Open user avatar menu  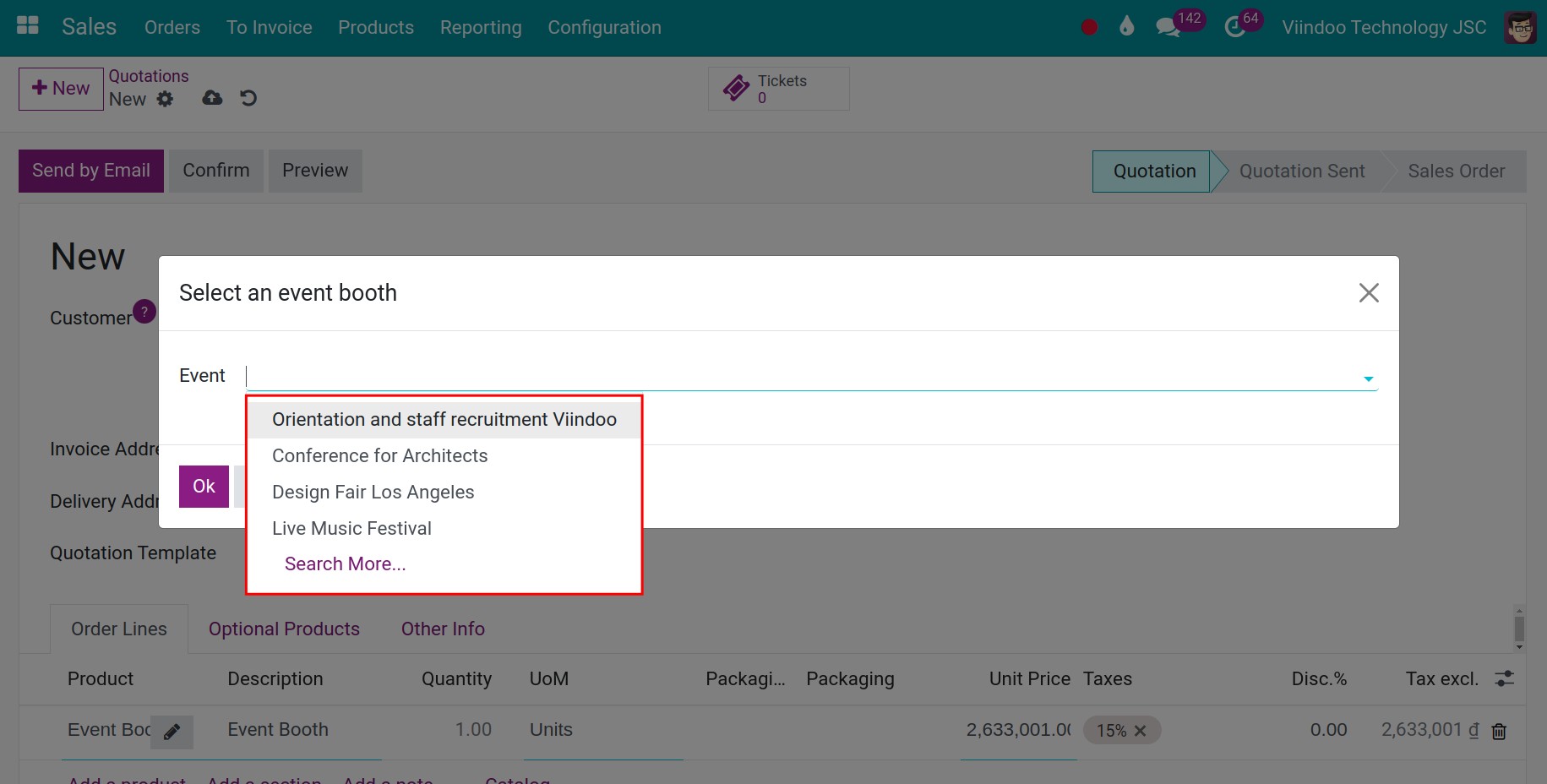tap(1520, 27)
